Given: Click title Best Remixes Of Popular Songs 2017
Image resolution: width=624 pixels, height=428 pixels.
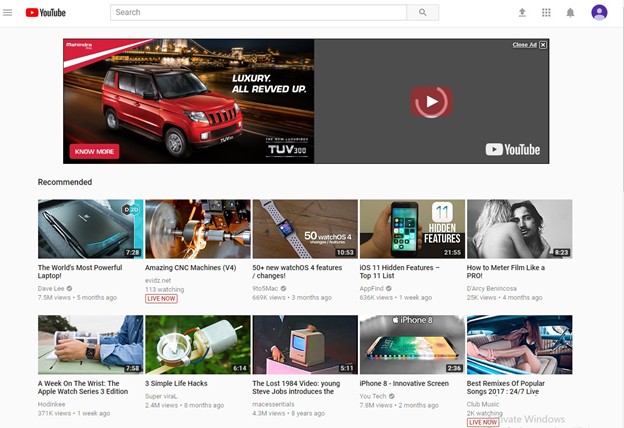Looking at the screenshot, I should coord(506,387).
